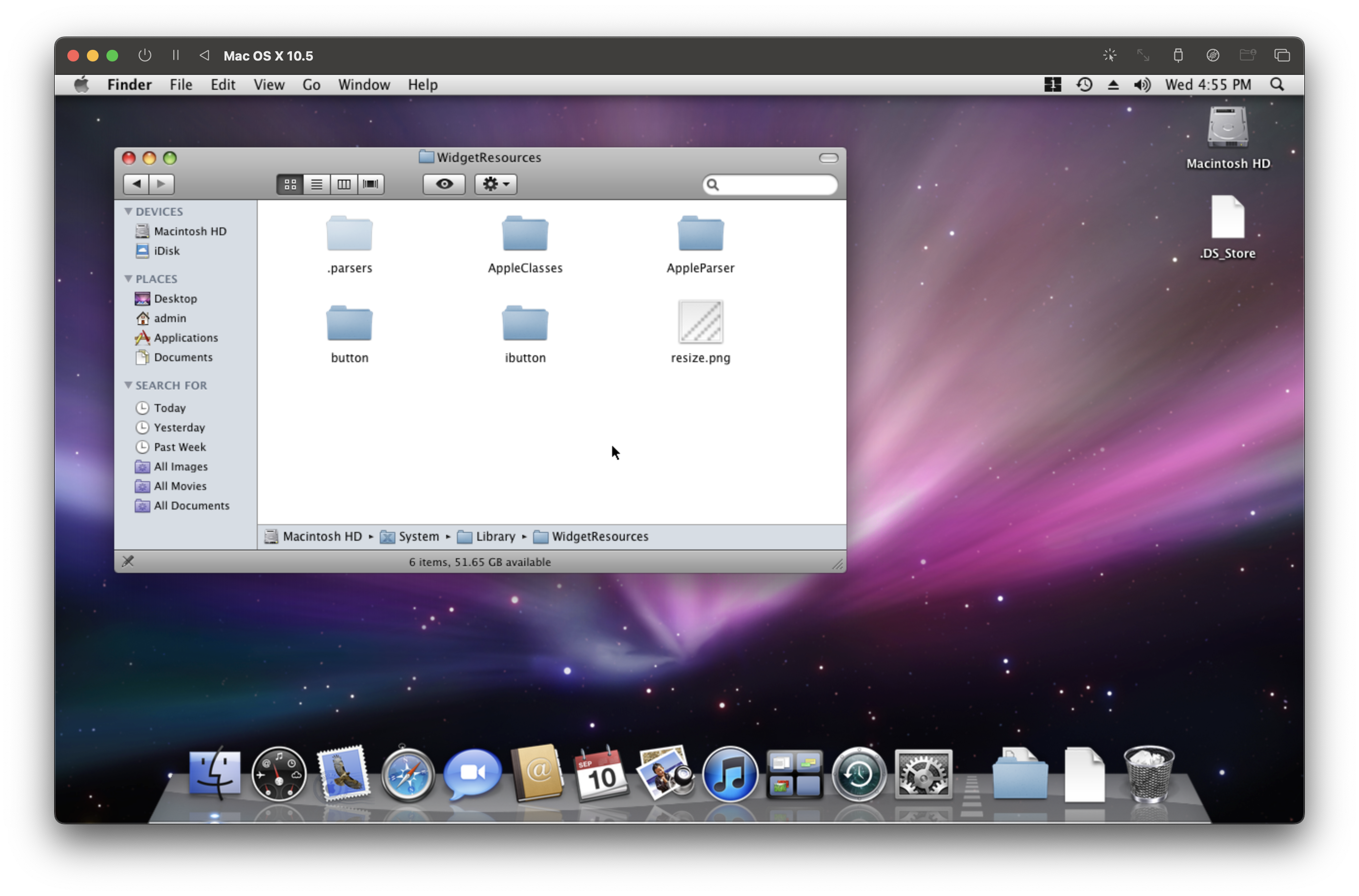Image resolution: width=1359 pixels, height=896 pixels.
Task: Switch to column view
Action: point(344,184)
